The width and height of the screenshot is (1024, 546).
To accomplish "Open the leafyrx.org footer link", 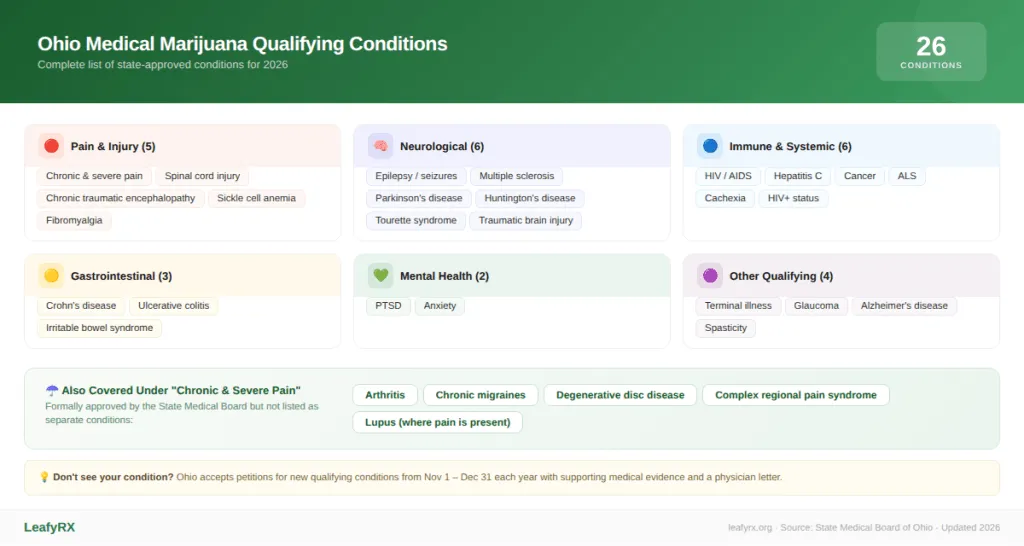I will coord(750,528).
